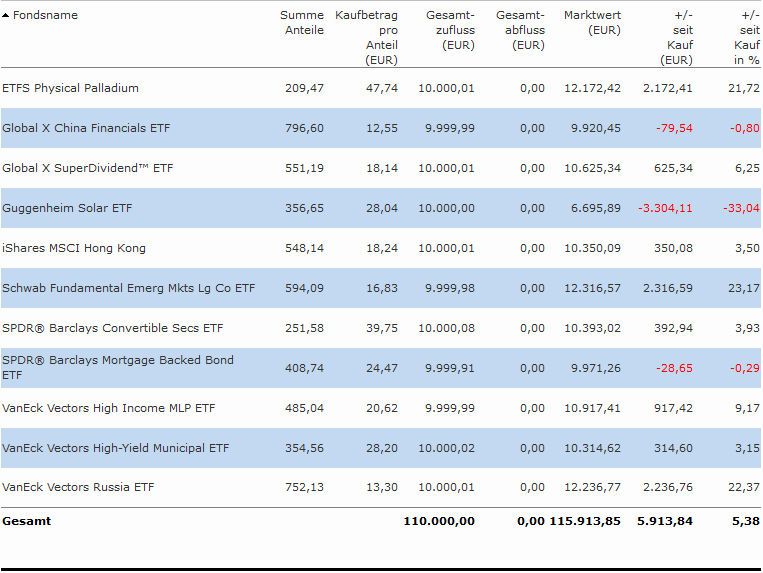
Task: Select Global X China Financials ETF
Action: click(86, 128)
